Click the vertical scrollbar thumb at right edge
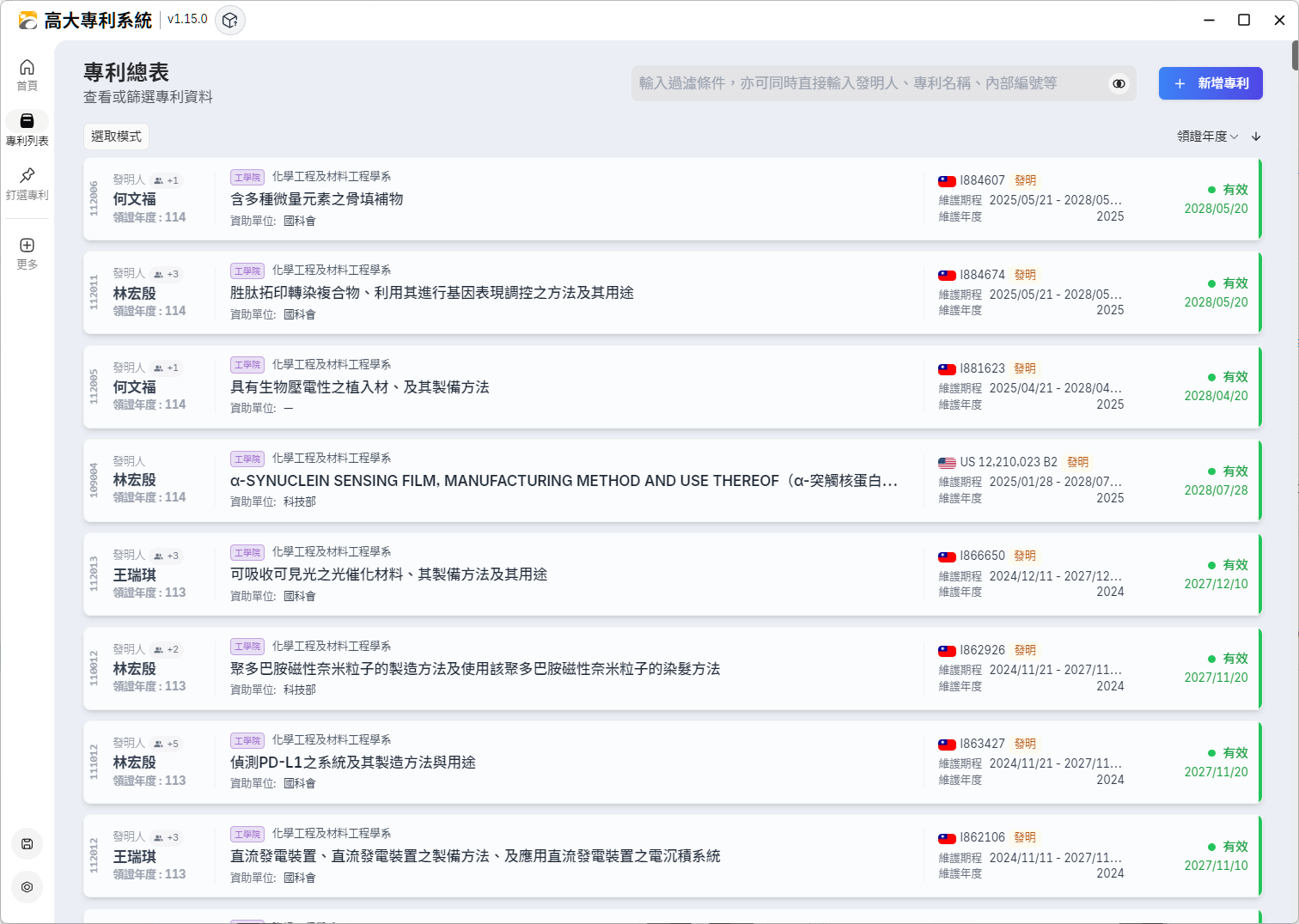The width and height of the screenshot is (1299, 924). (x=1294, y=56)
